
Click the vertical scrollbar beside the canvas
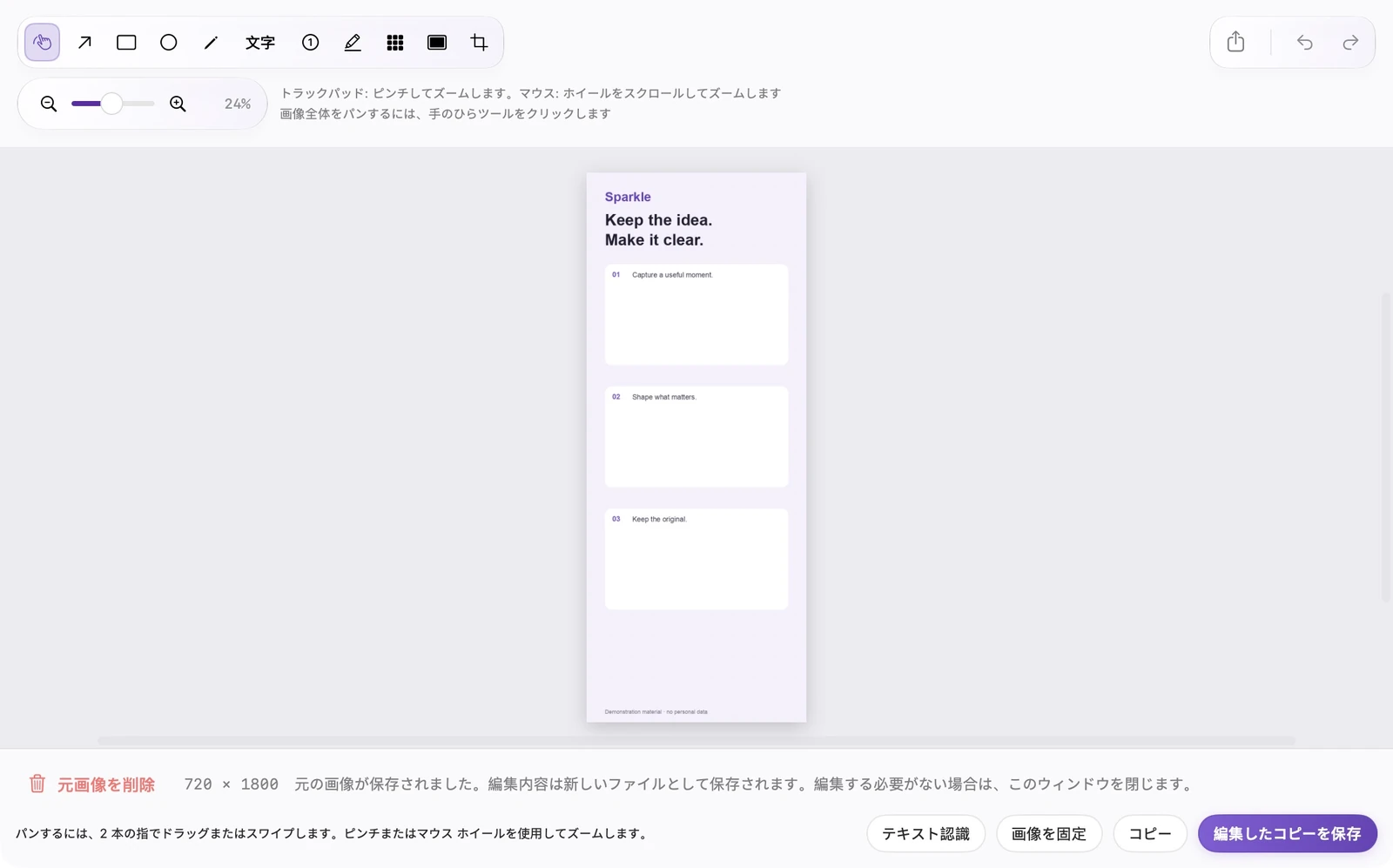coord(1386,448)
